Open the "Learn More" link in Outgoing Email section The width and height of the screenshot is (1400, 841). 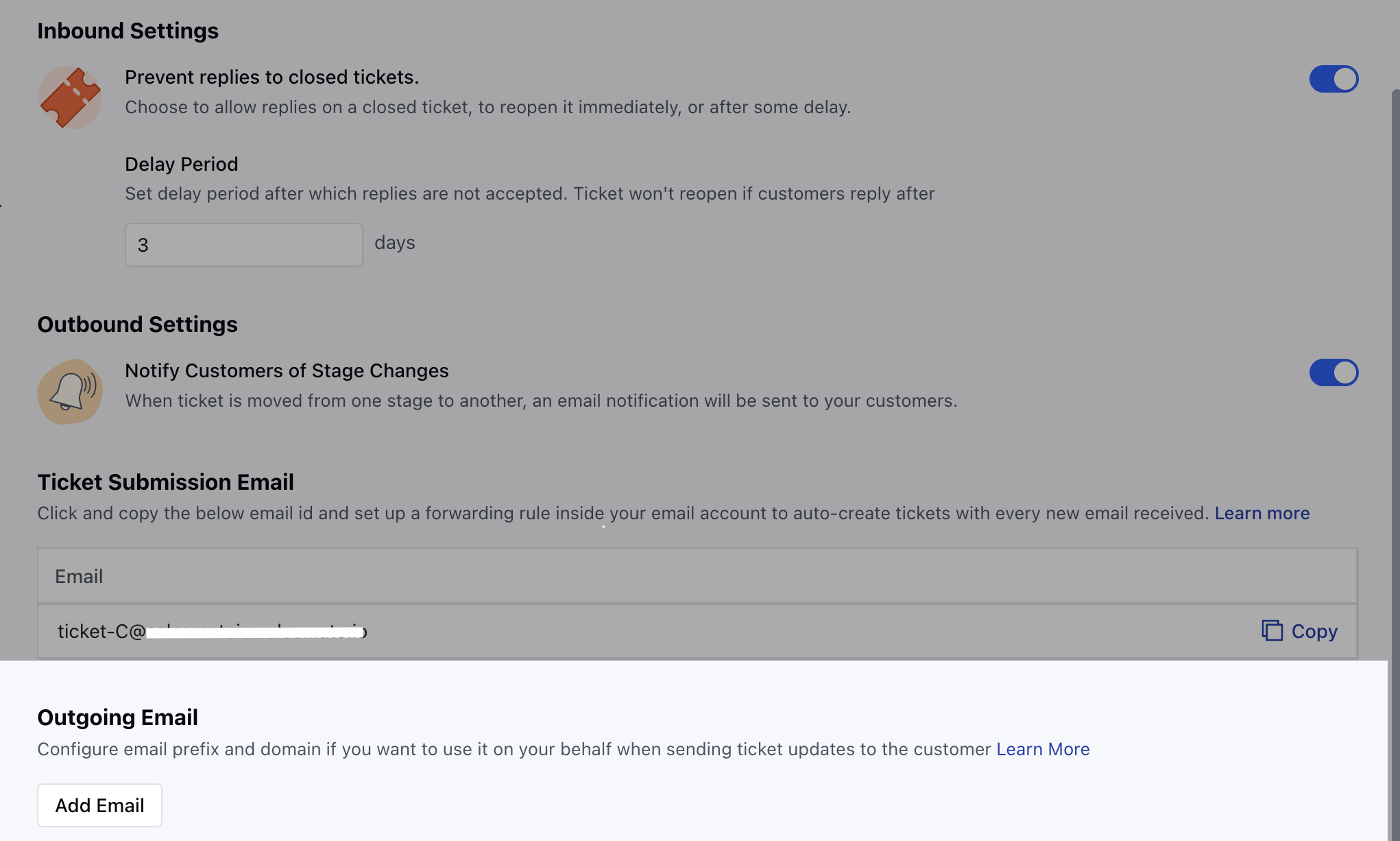1042,749
